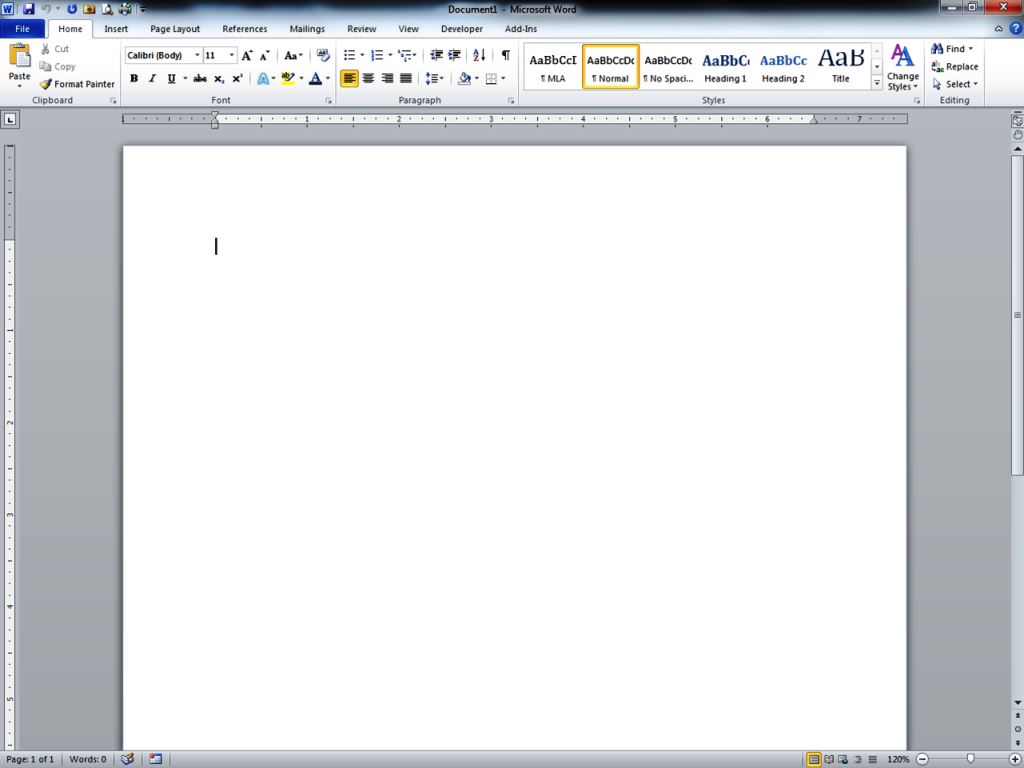Click the zoom in plus button

coord(1015,759)
